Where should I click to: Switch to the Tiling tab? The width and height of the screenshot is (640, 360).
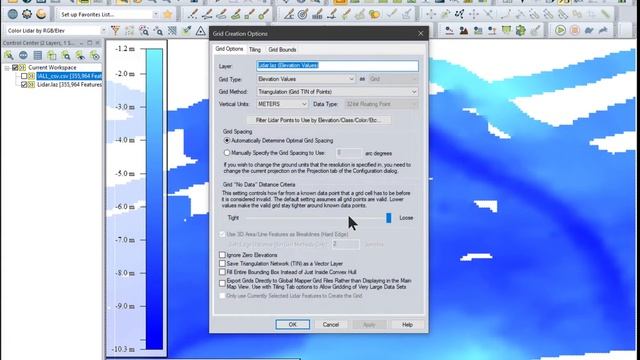click(255, 49)
